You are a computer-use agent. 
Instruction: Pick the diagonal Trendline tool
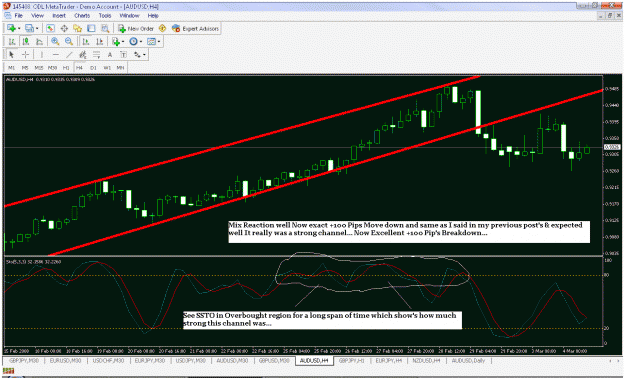[69, 55]
